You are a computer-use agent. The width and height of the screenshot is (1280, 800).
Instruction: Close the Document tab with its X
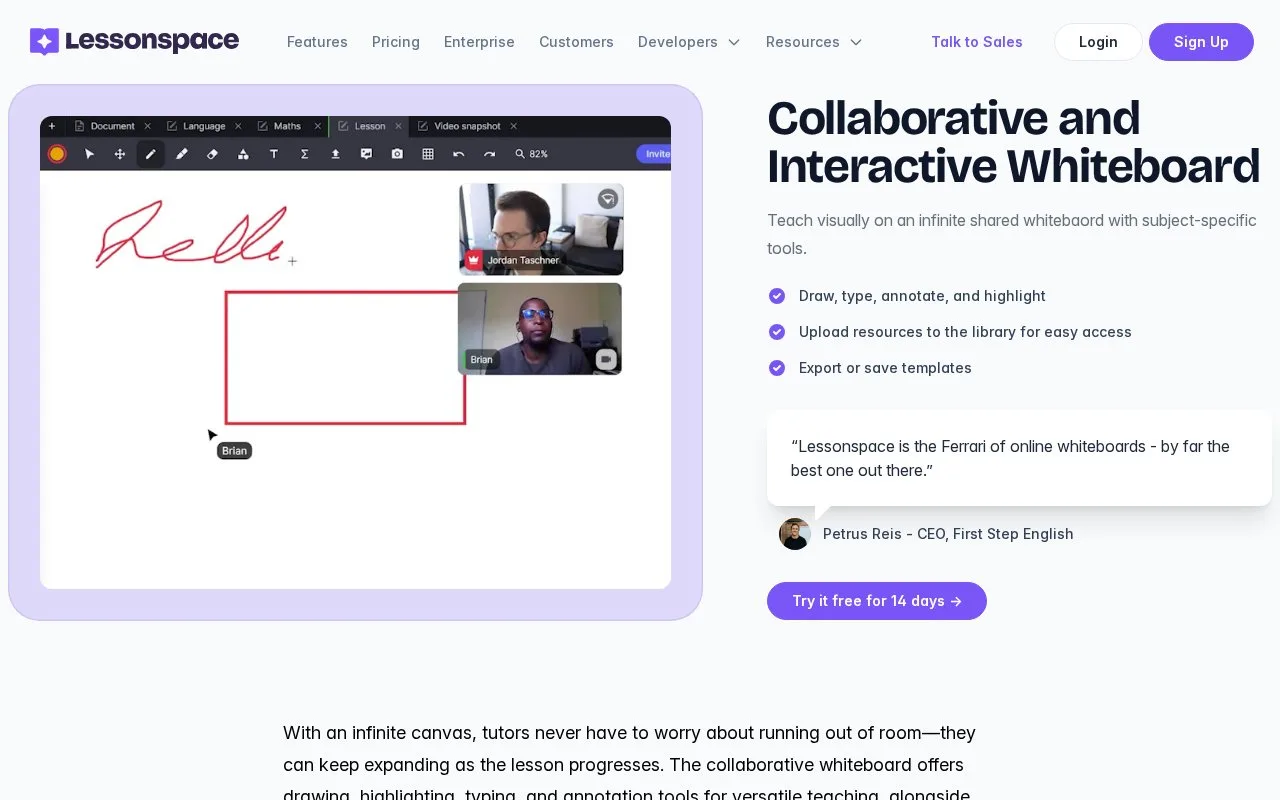click(x=147, y=126)
